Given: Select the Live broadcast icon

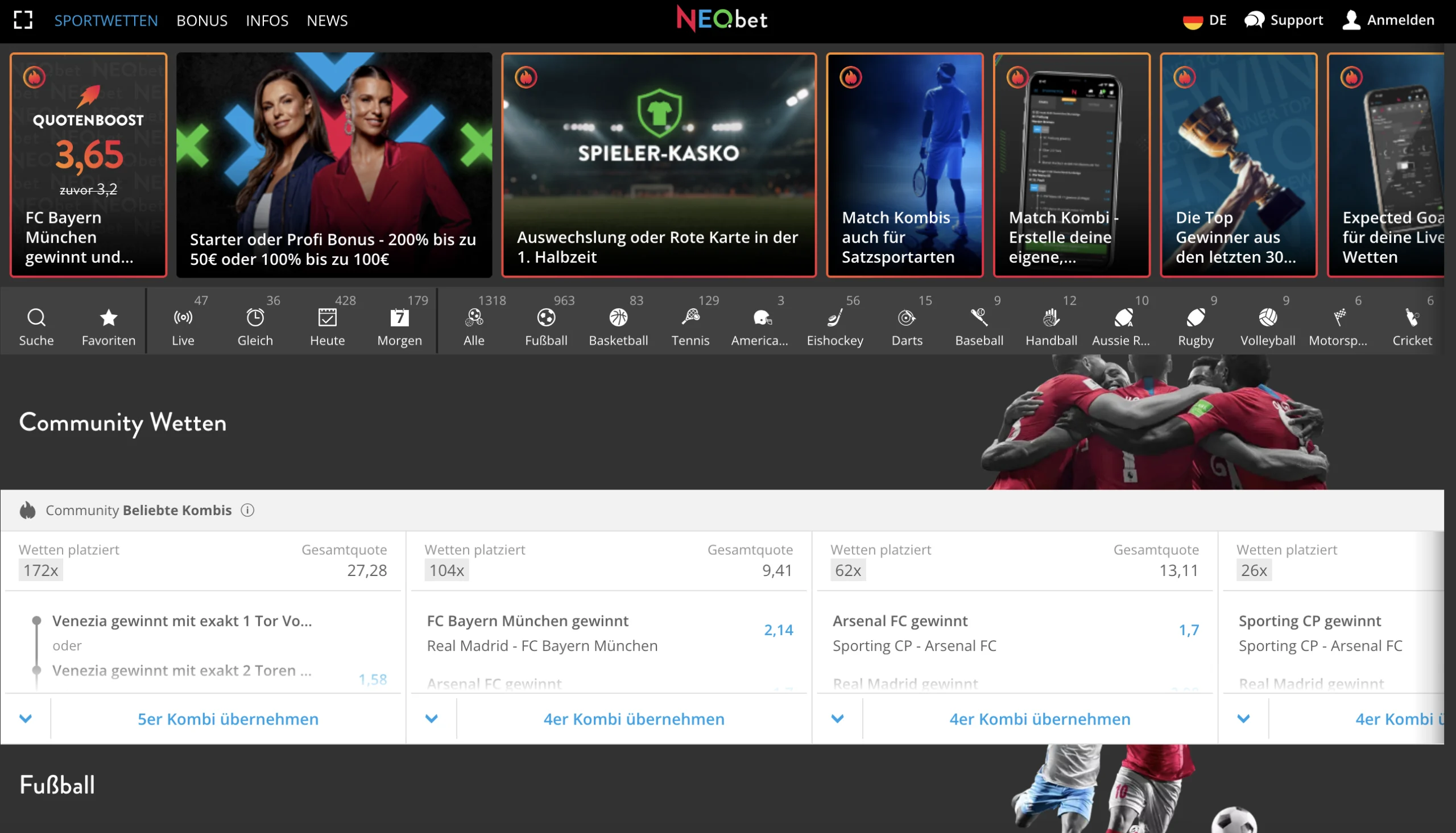Looking at the screenshot, I should pyautogui.click(x=183, y=317).
